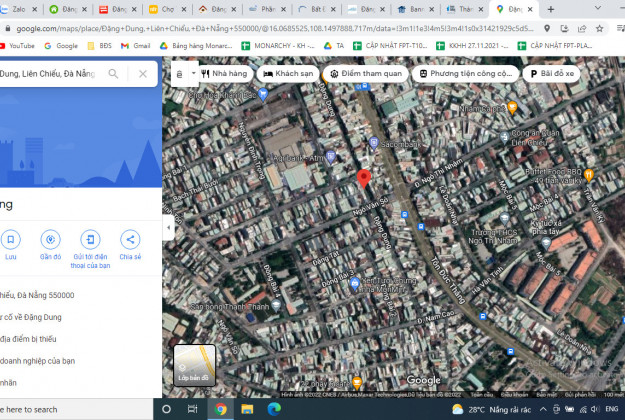The image size is (625, 420).
Task: Open a new Chrome tab with plus
Action: 551,9
